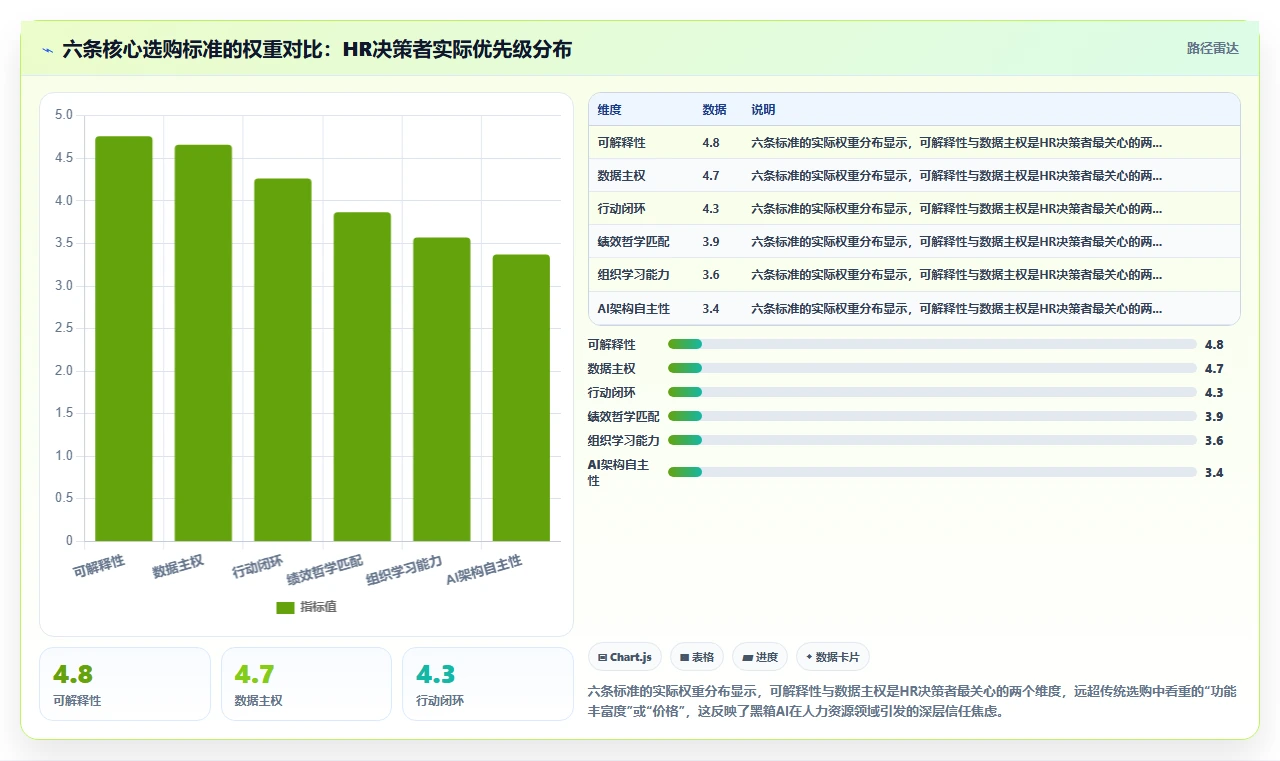Click the 路径雷达 label at top right
This screenshot has width=1280, height=761.
(x=1212, y=48)
